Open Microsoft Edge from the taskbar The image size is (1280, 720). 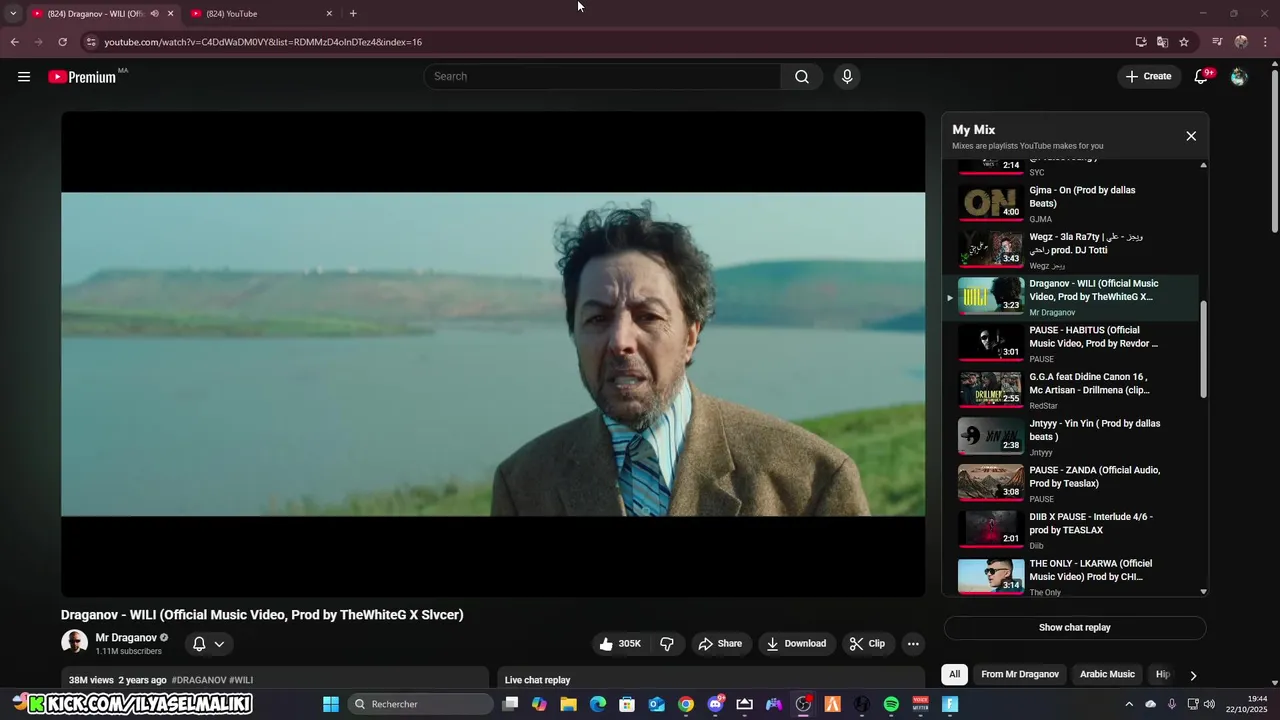click(598, 704)
